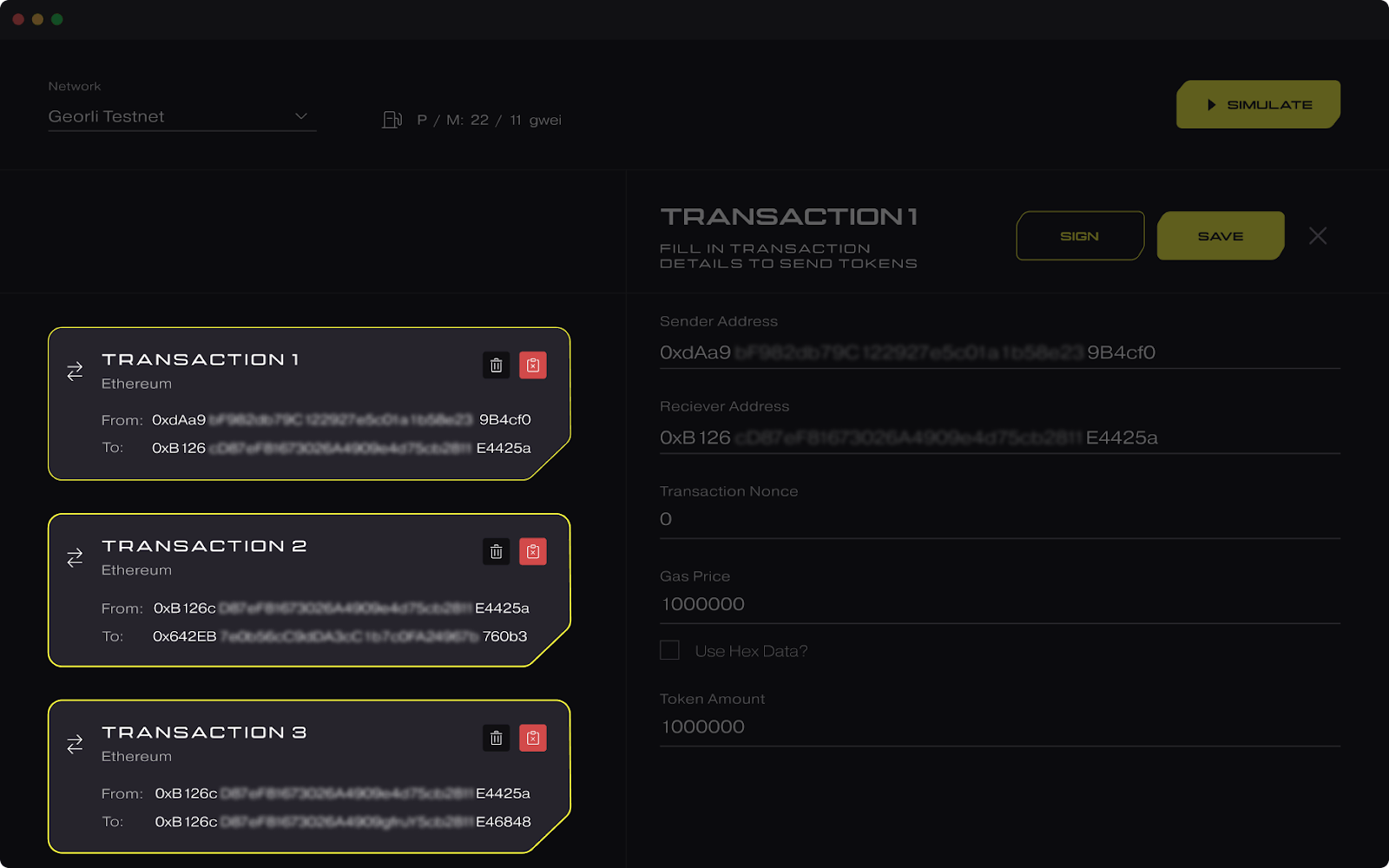
Task: Save the transaction with the SAVE button
Action: point(1220,235)
